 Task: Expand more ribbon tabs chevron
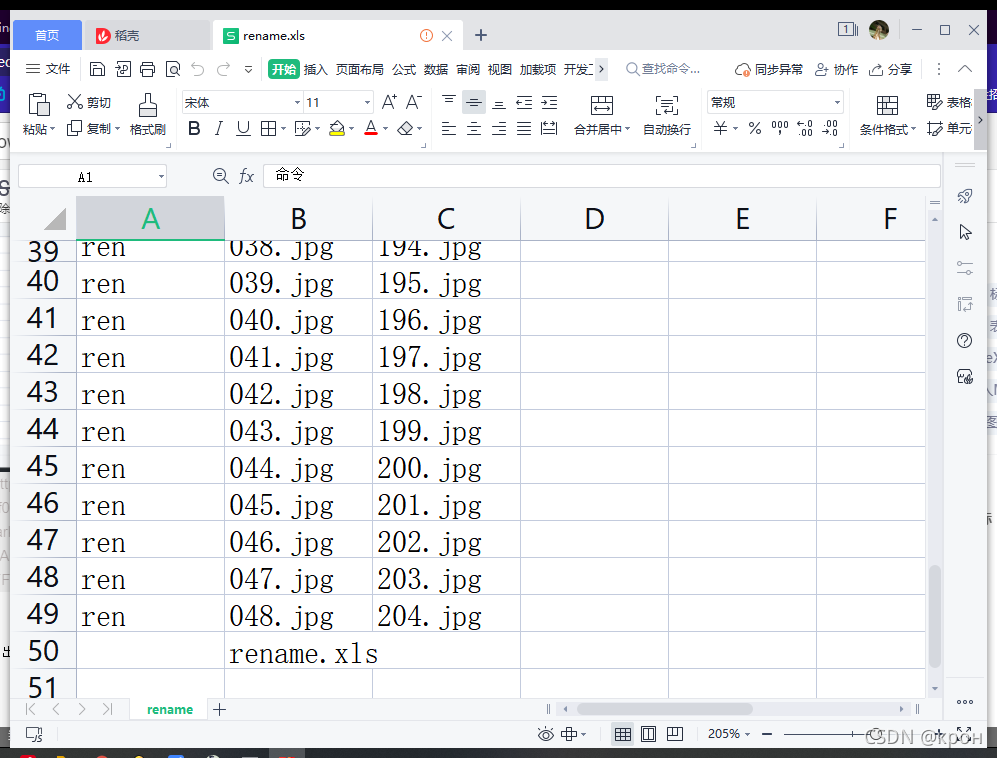point(601,69)
